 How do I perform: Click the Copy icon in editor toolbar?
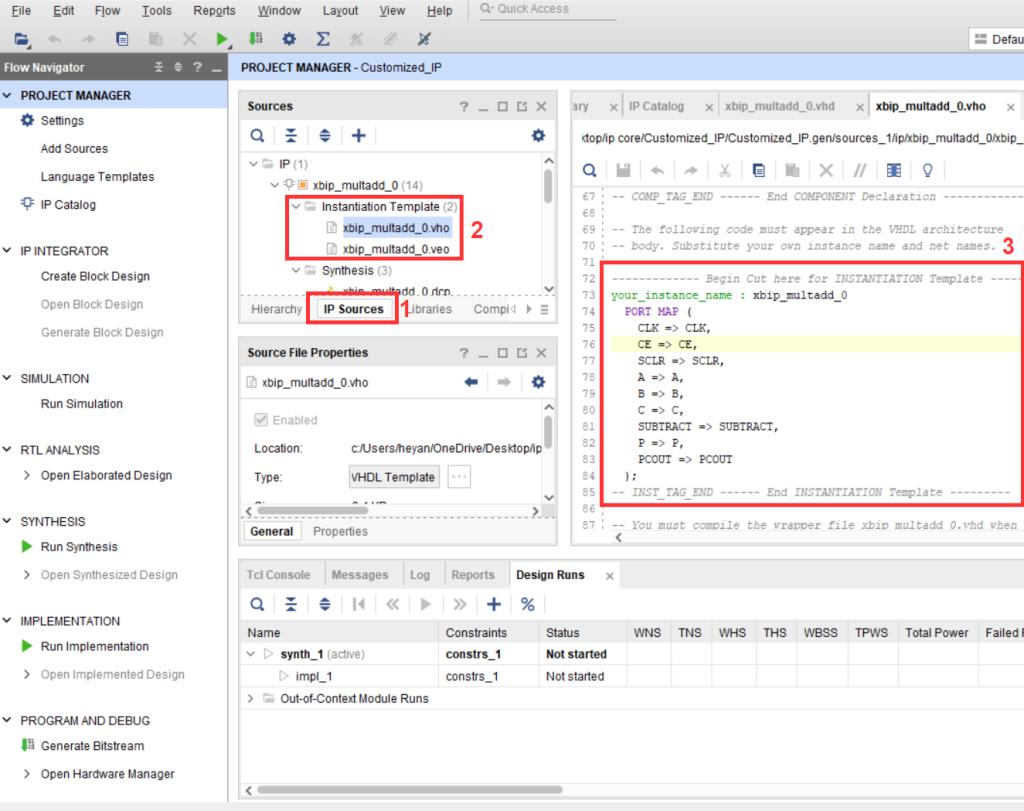coord(759,170)
